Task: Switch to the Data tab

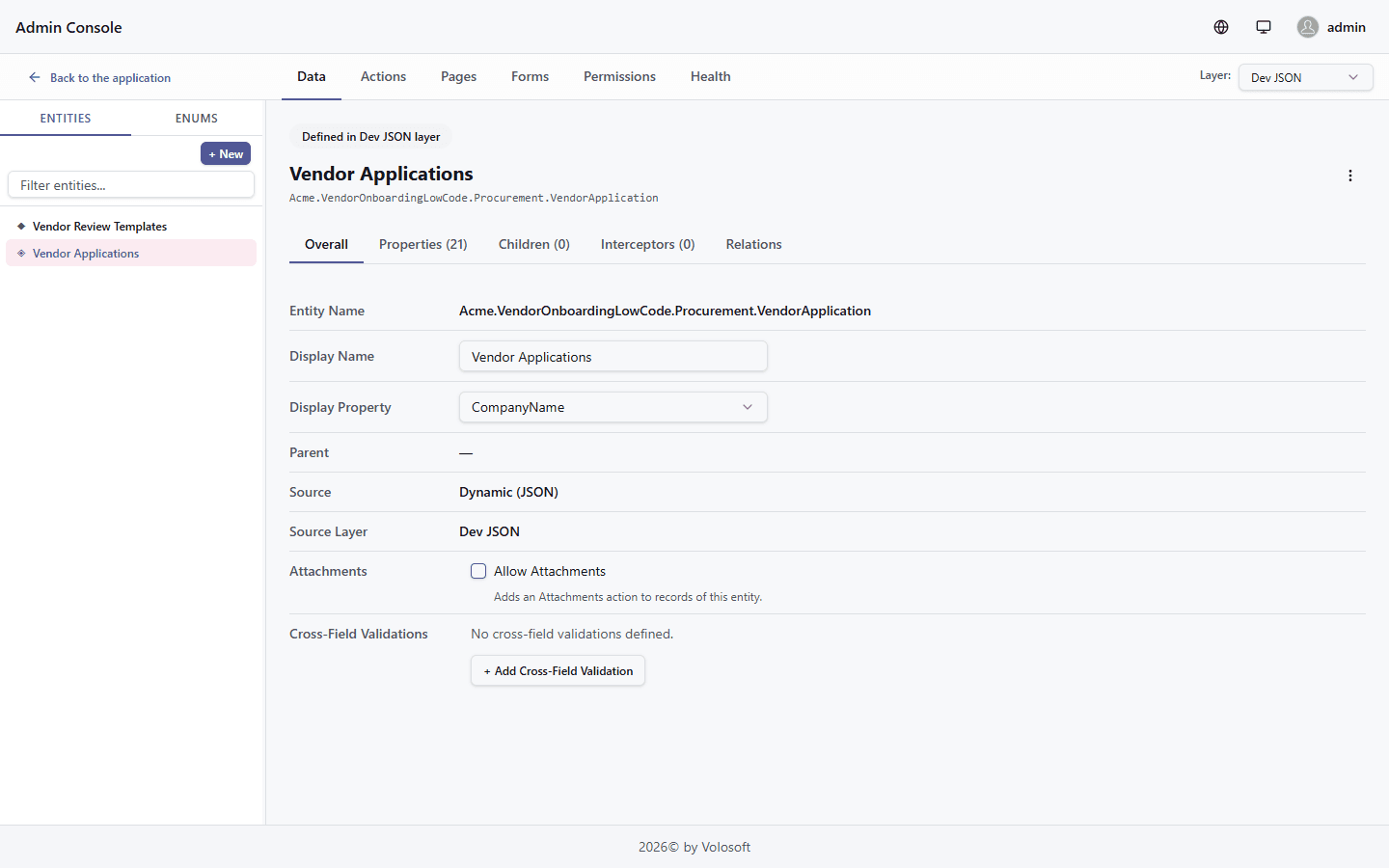Action: click(x=312, y=76)
